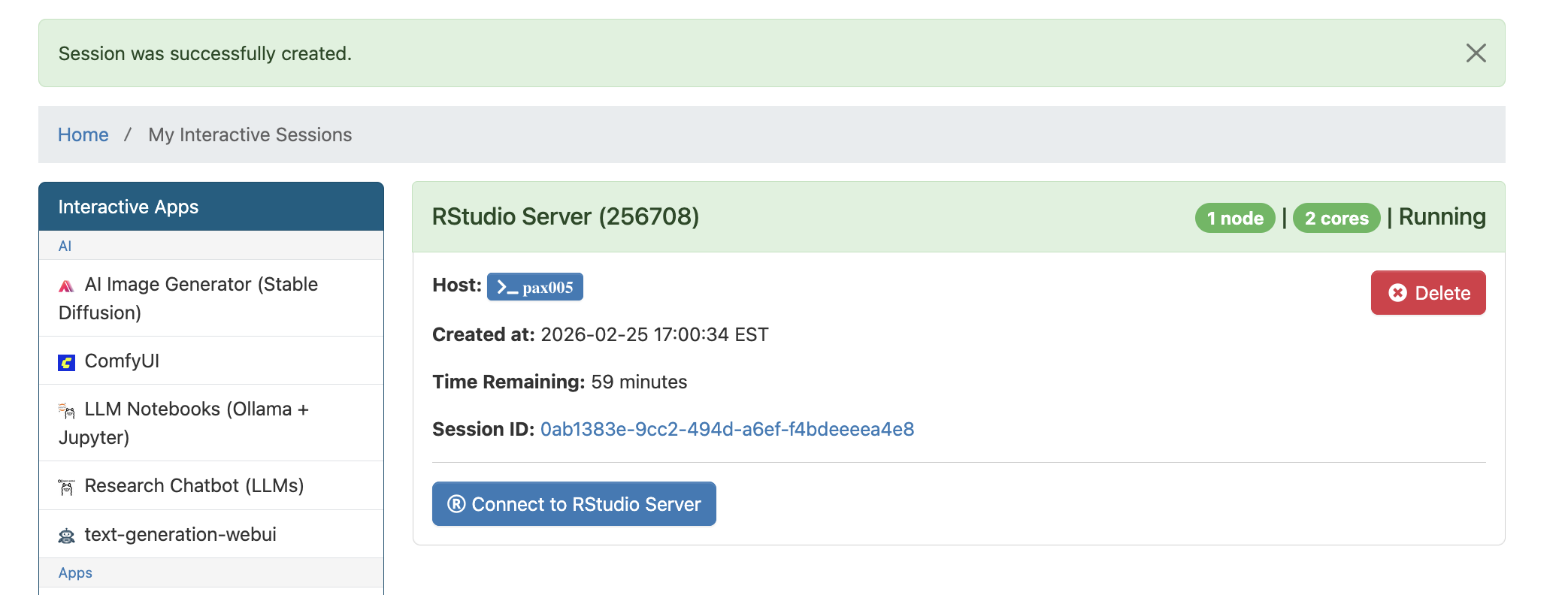Viewport: 1568px width, 595px height.
Task: Click the 2 cores badge
Action: pyautogui.click(x=1336, y=219)
